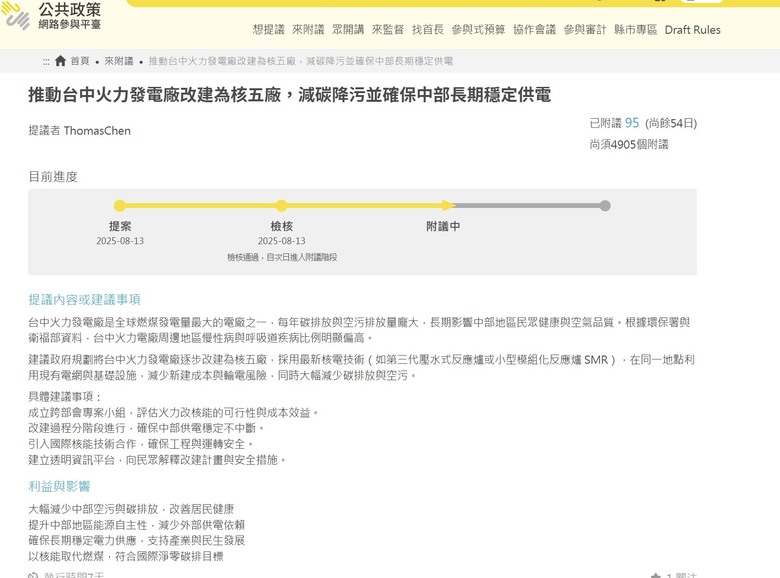780x578 pixels.
Task: Click the 利益與影響 heading
Action: (x=59, y=486)
